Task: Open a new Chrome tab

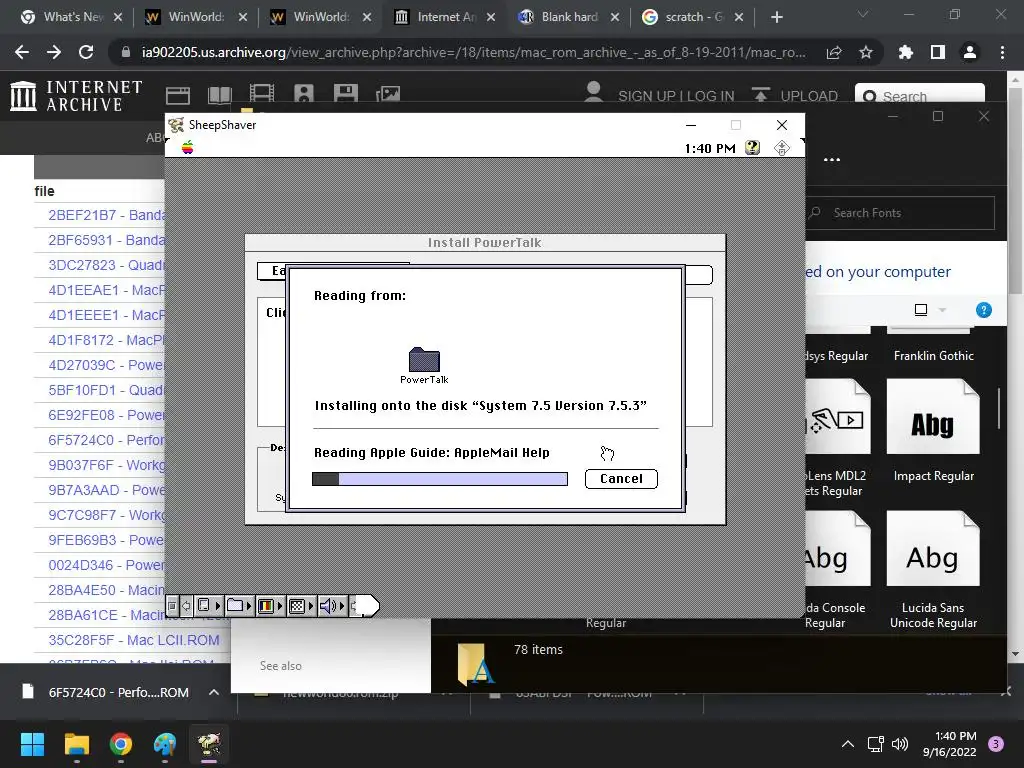Action: tap(776, 17)
